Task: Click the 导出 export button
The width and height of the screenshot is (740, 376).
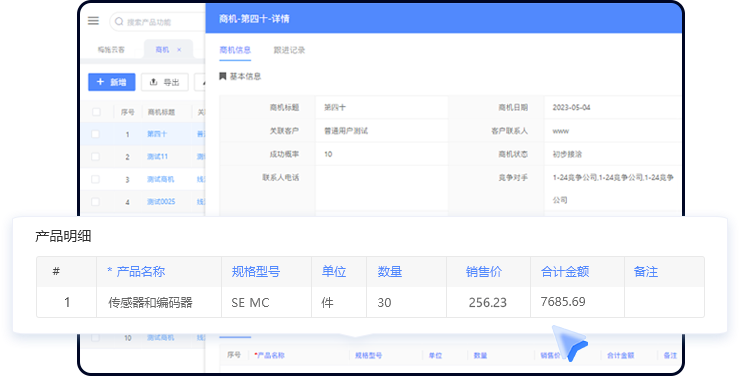Action: pyautogui.click(x=165, y=82)
